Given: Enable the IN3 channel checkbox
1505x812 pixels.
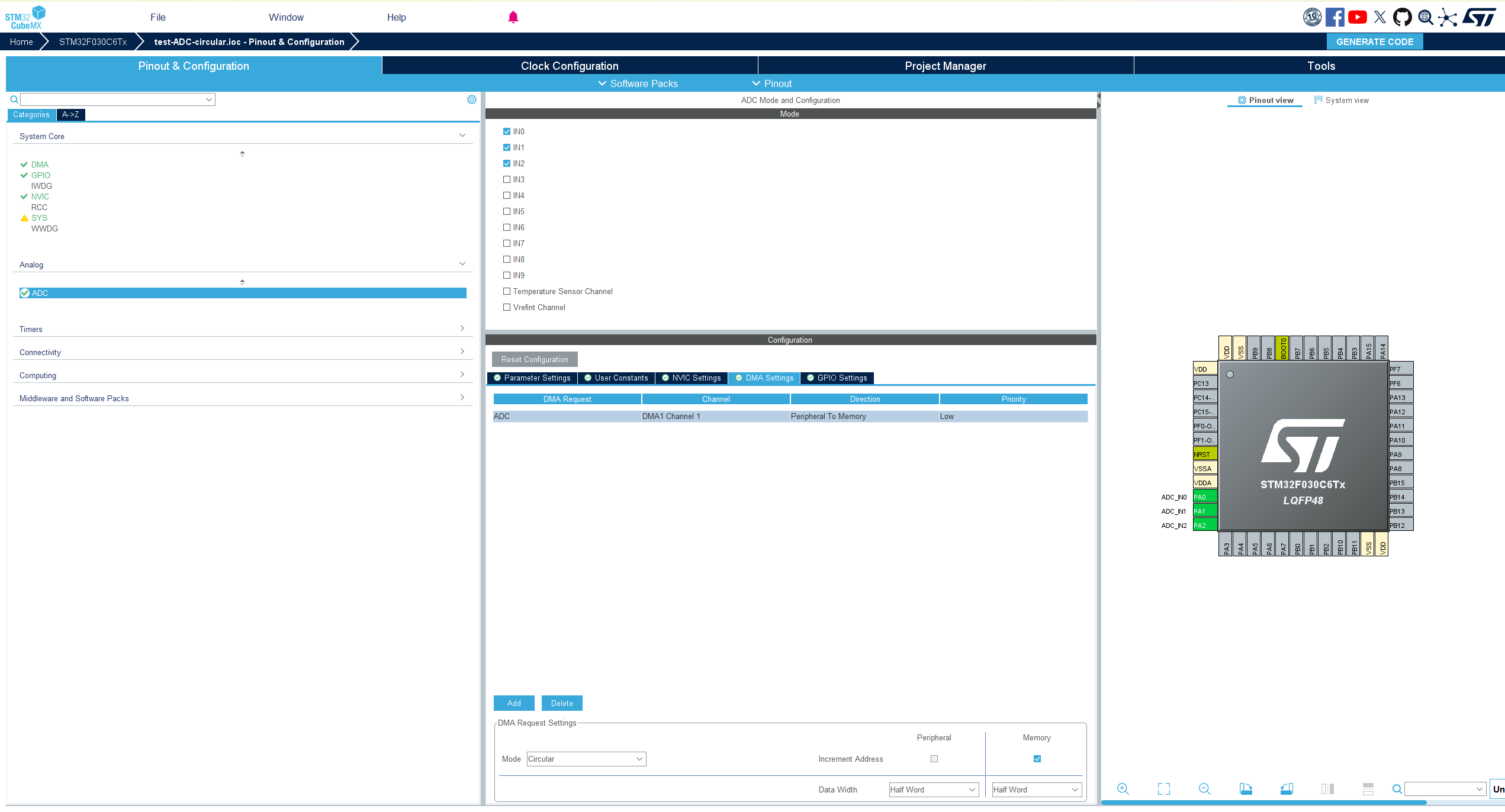Looking at the screenshot, I should coord(507,179).
